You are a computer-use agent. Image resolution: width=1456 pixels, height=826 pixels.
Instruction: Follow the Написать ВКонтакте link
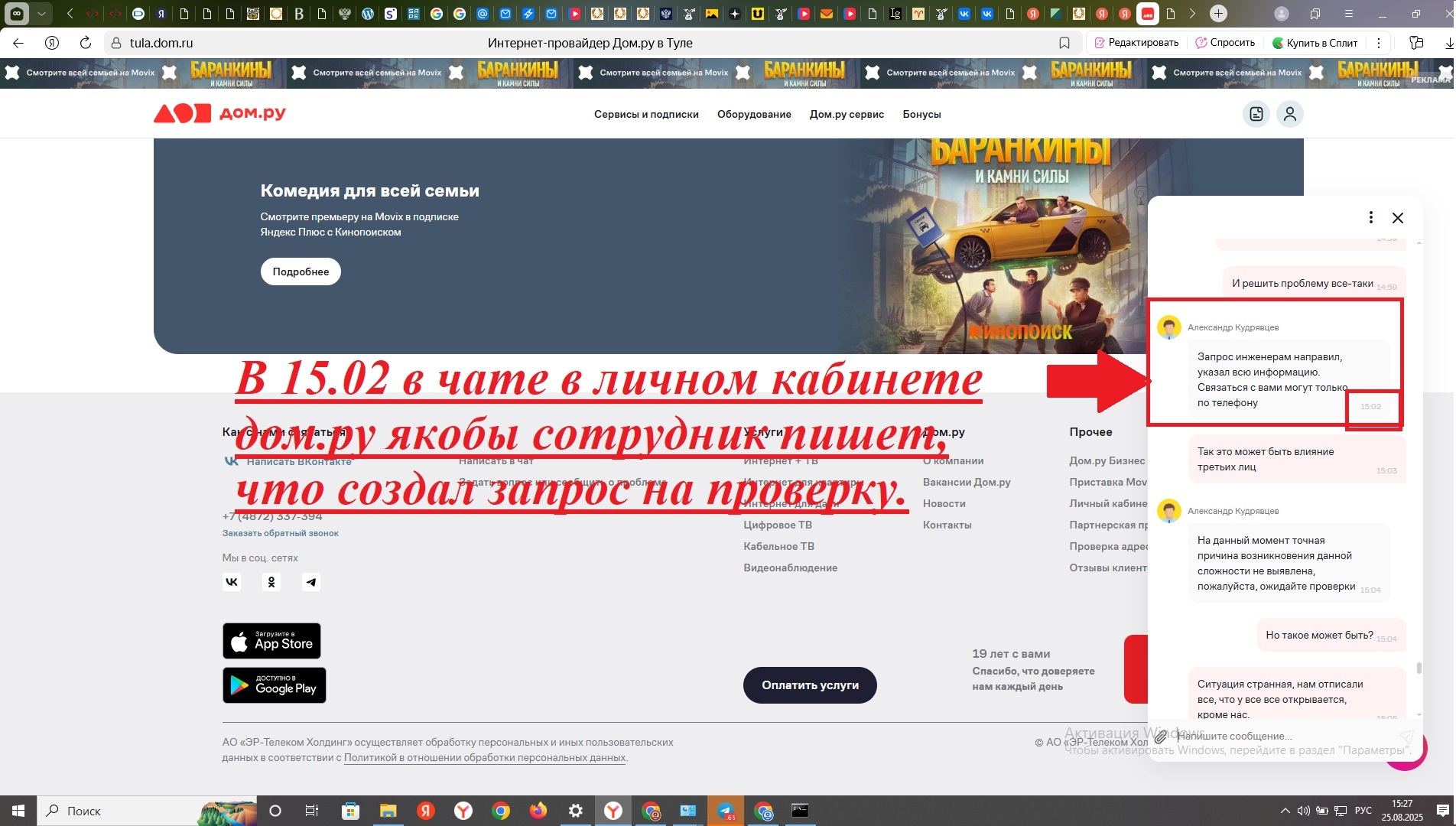[x=299, y=461]
